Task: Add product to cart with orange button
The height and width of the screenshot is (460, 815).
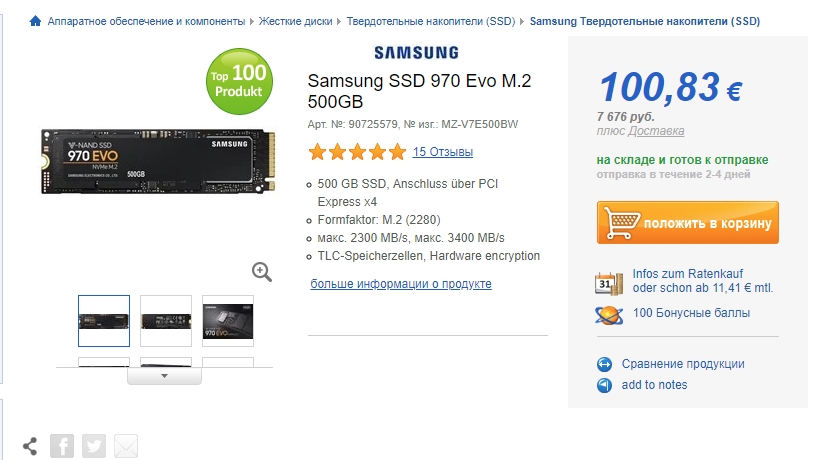Action: tap(688, 222)
